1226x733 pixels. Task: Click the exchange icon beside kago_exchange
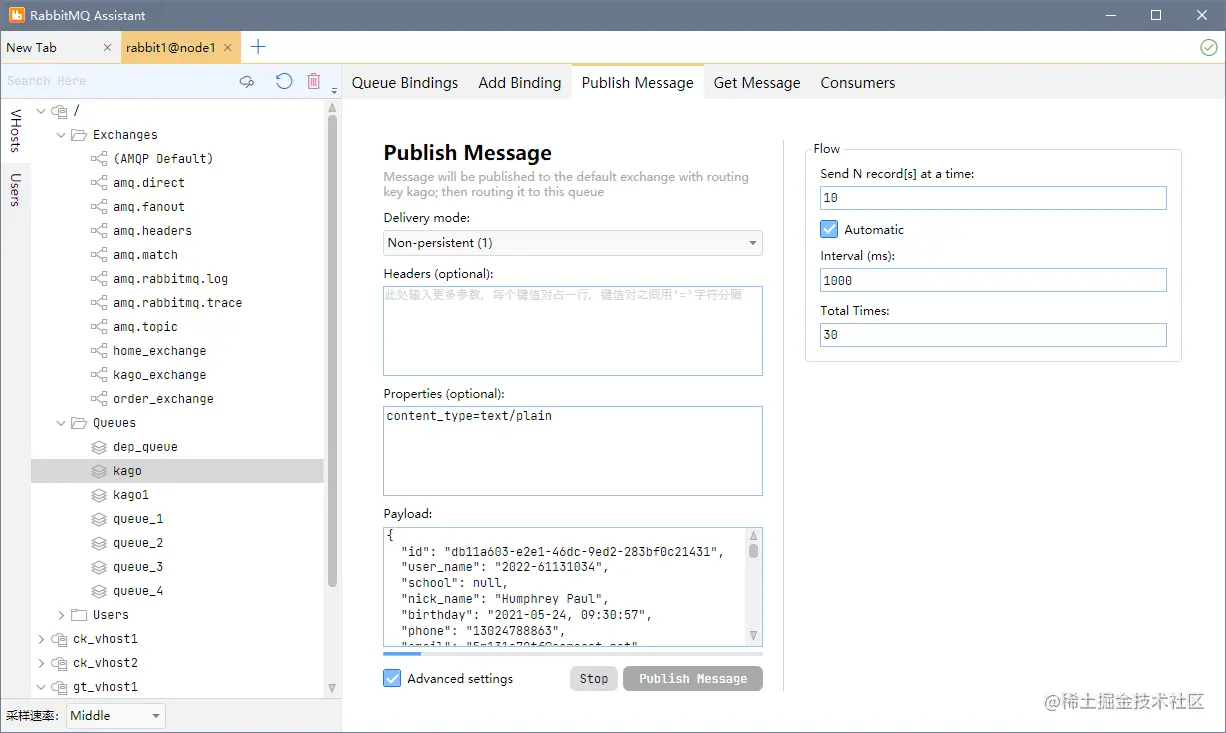point(99,375)
